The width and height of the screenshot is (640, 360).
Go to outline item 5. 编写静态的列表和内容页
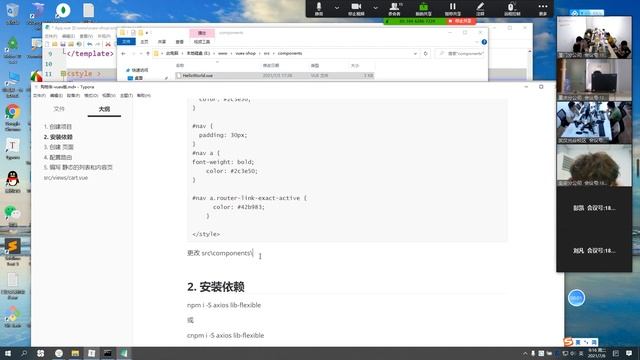pos(78,167)
